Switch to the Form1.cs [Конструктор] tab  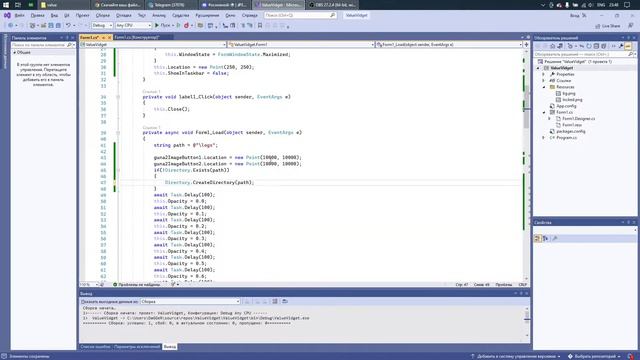137,37
